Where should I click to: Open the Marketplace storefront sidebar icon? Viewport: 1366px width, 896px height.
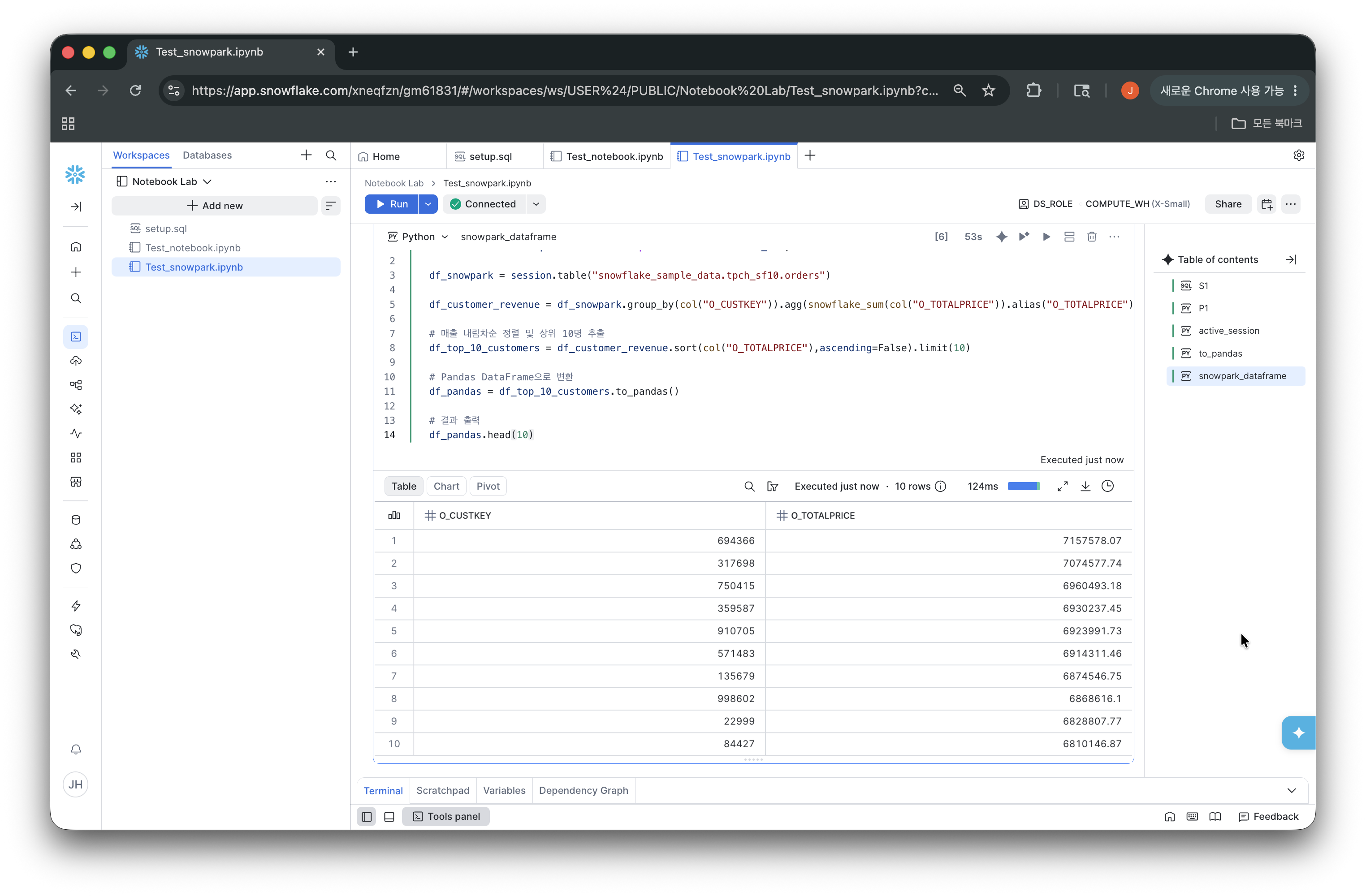coord(76,482)
